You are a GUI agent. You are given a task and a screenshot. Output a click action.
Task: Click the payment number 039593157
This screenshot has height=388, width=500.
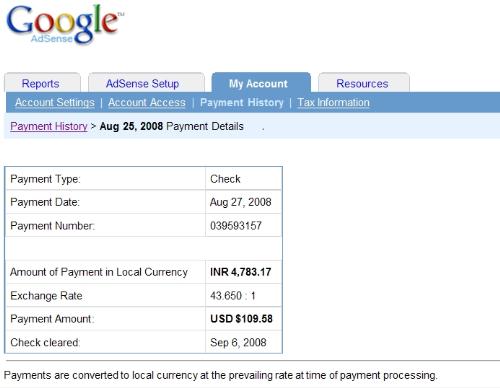pyautogui.click(x=236, y=226)
